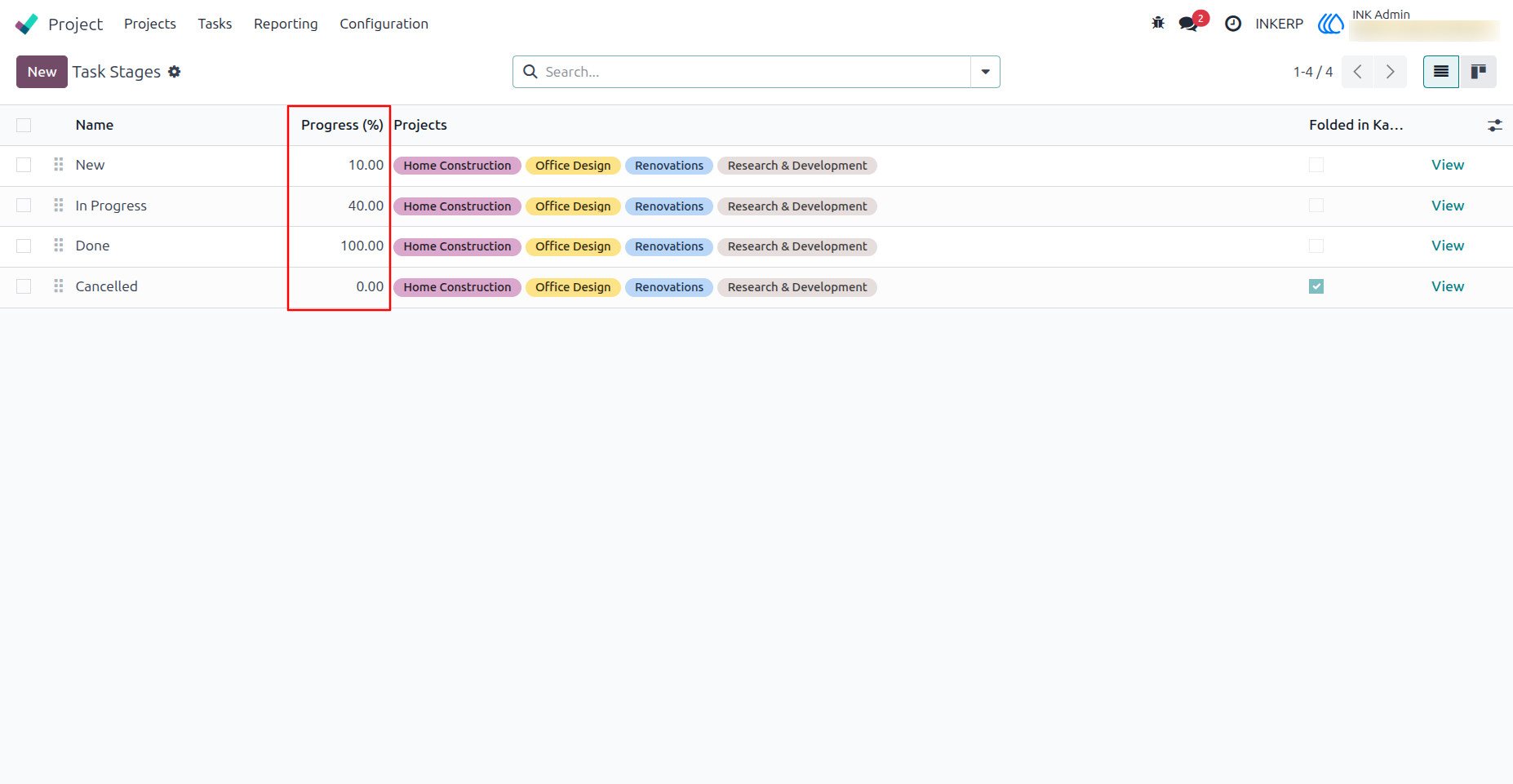Click Home Construction tag in Cancelled row
Screen dimensions: 1513x784
point(457,287)
